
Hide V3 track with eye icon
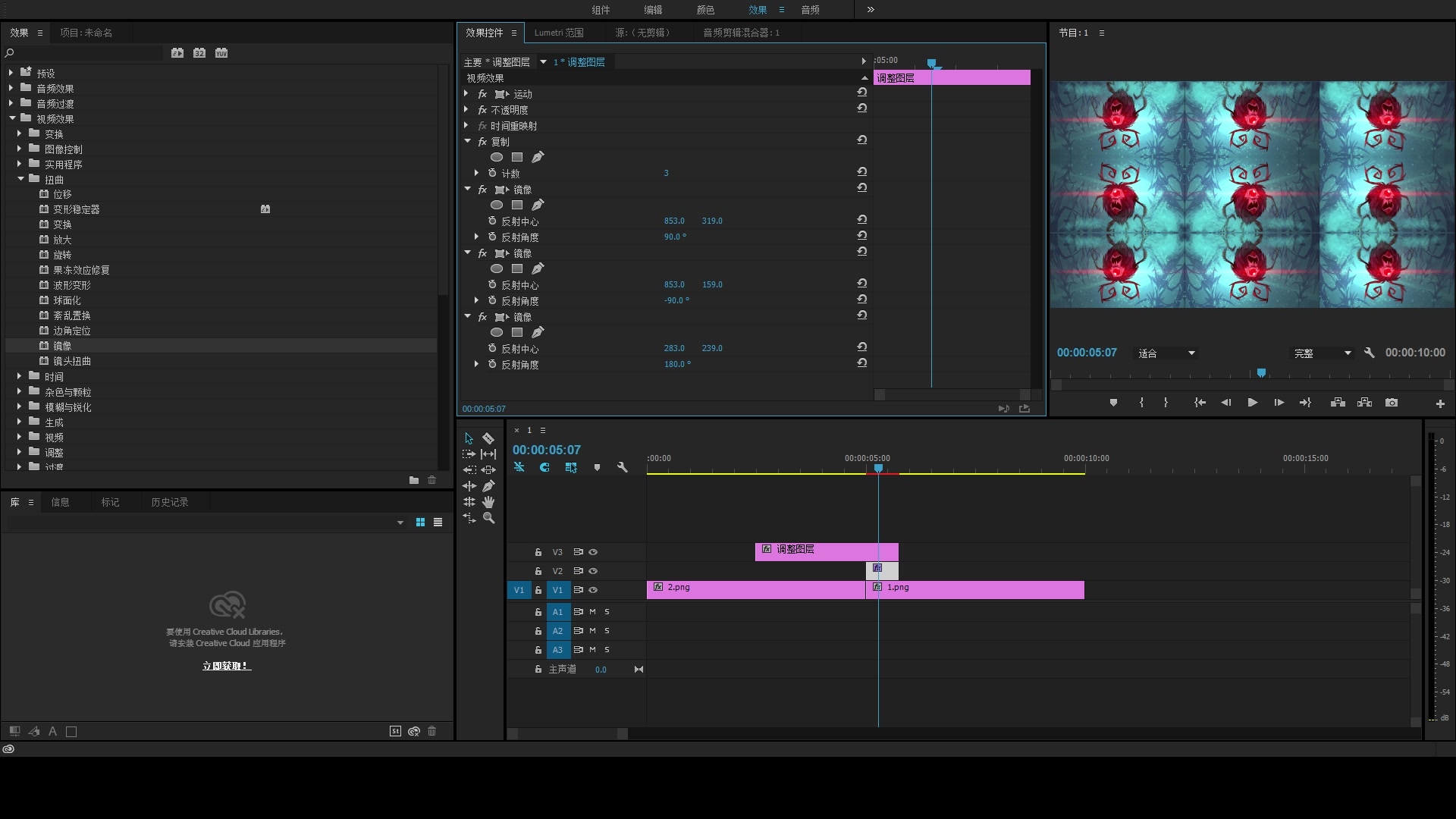(593, 552)
